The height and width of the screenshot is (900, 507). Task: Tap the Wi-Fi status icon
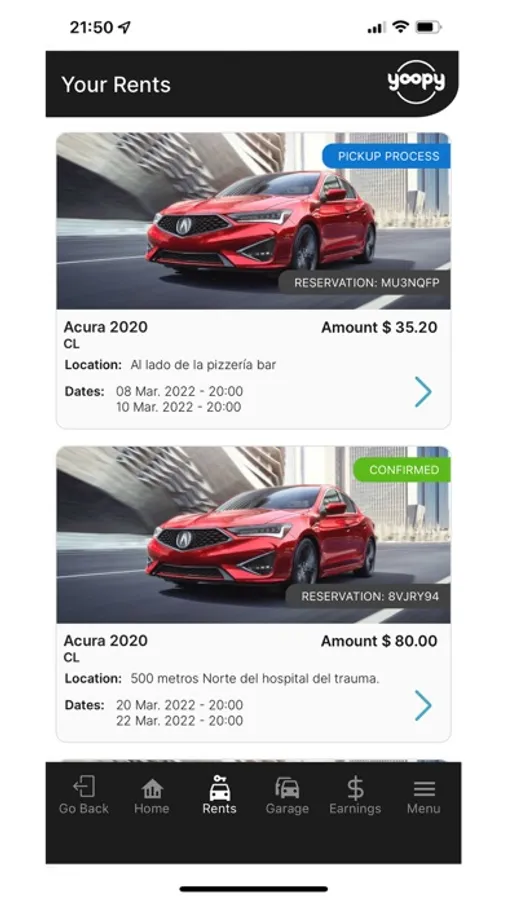[400, 27]
